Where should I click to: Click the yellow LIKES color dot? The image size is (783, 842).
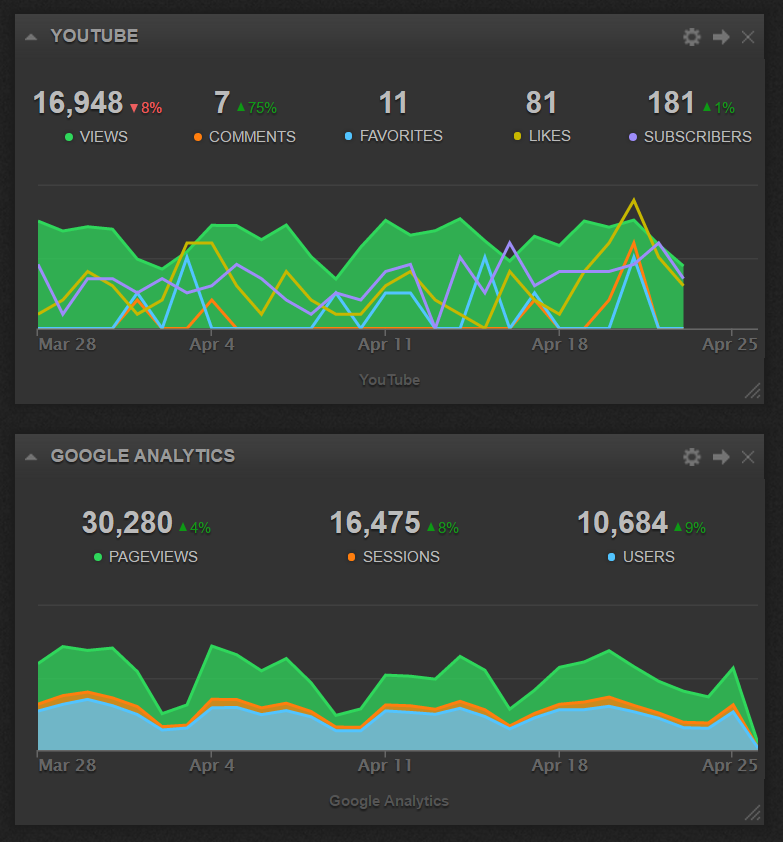point(517,136)
